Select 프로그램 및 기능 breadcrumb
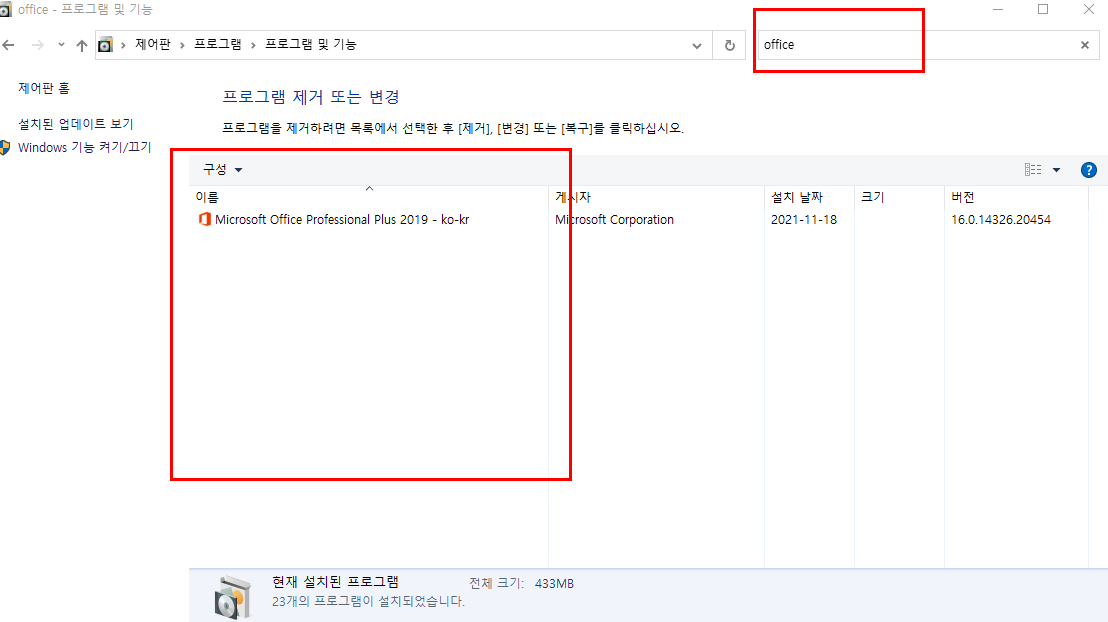Image resolution: width=1108 pixels, height=622 pixels. coord(311,45)
